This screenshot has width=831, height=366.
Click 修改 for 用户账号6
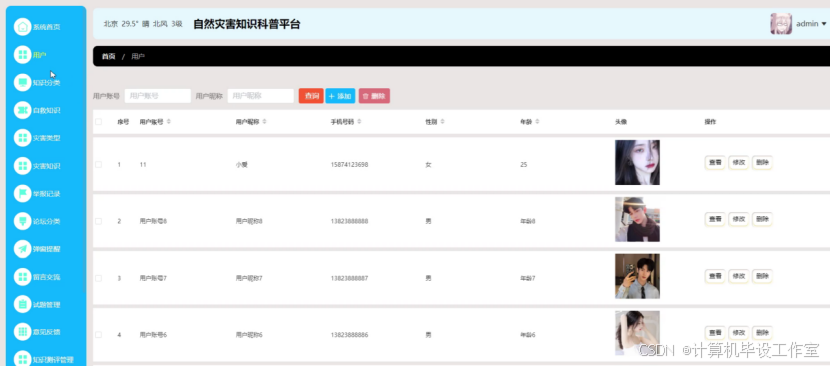pyautogui.click(x=738, y=333)
